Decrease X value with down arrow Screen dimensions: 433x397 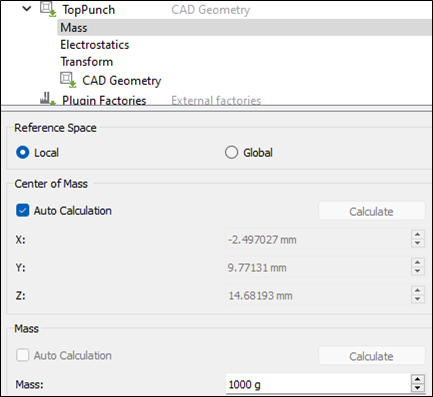pyautogui.click(x=418, y=243)
